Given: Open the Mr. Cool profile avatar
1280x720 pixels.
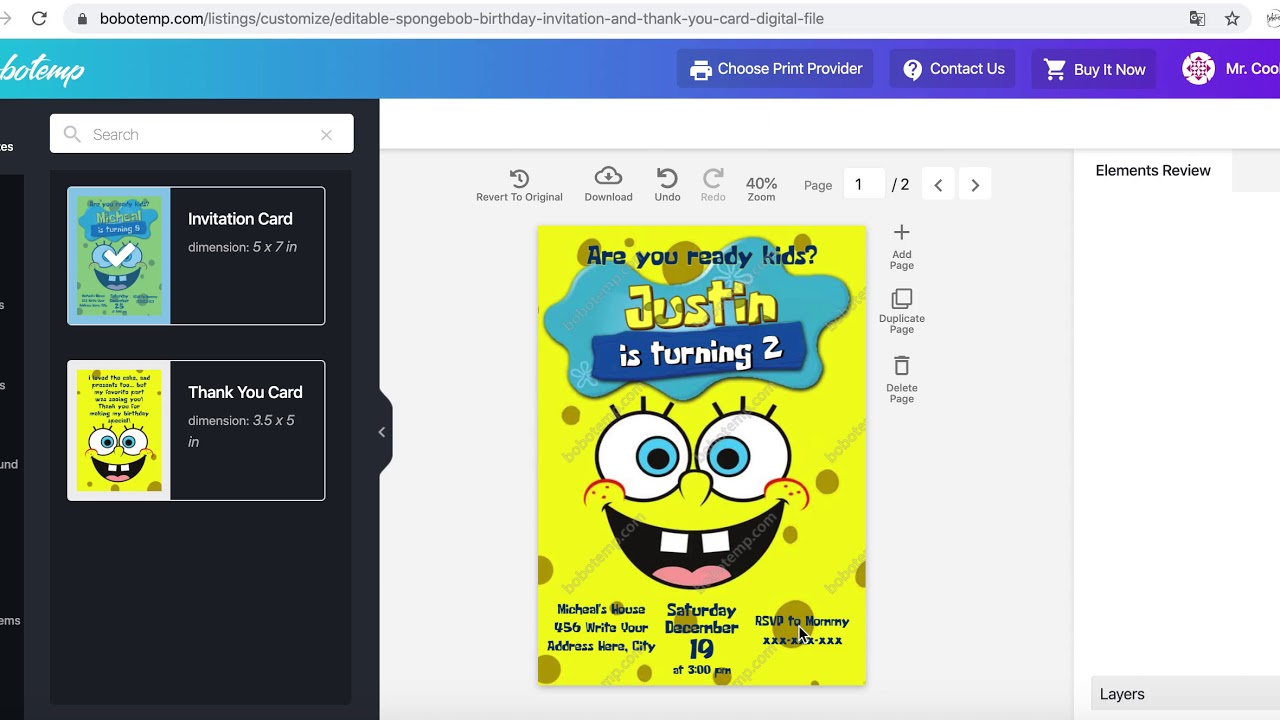Looking at the screenshot, I should click(x=1198, y=69).
